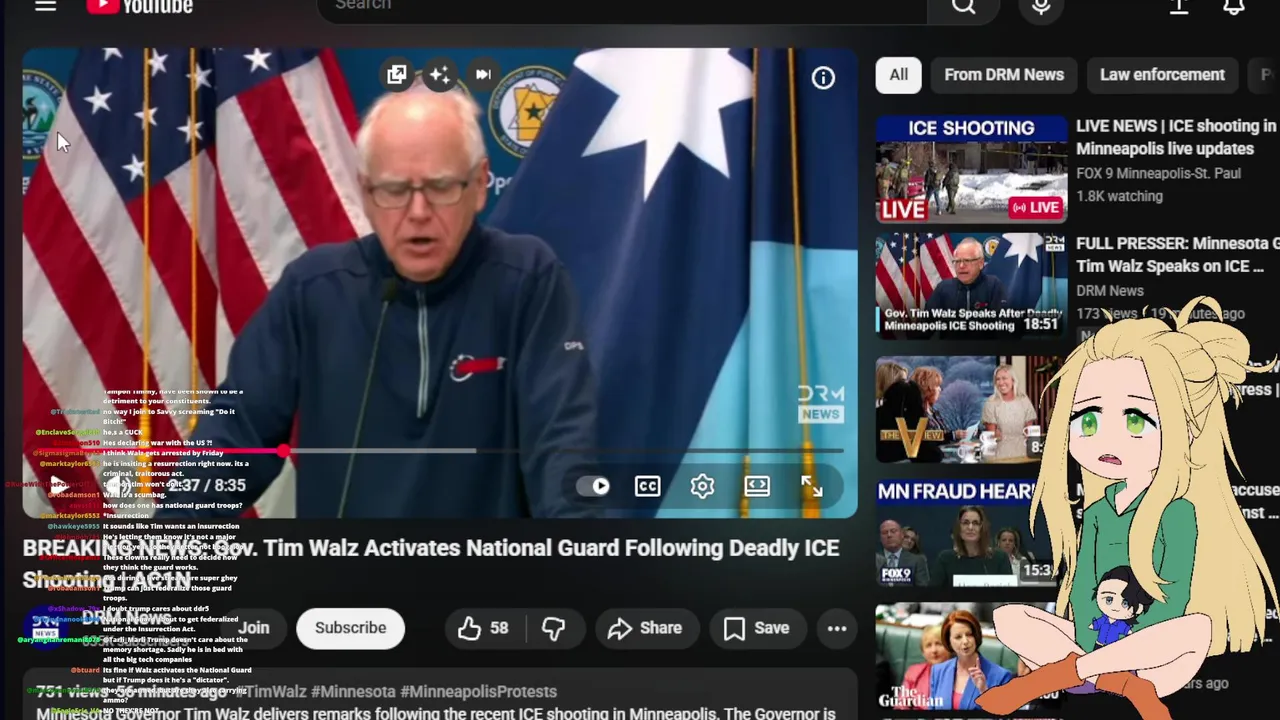Open more actions three-dot menu
Screen dimensions: 1280x720
coord(837,628)
